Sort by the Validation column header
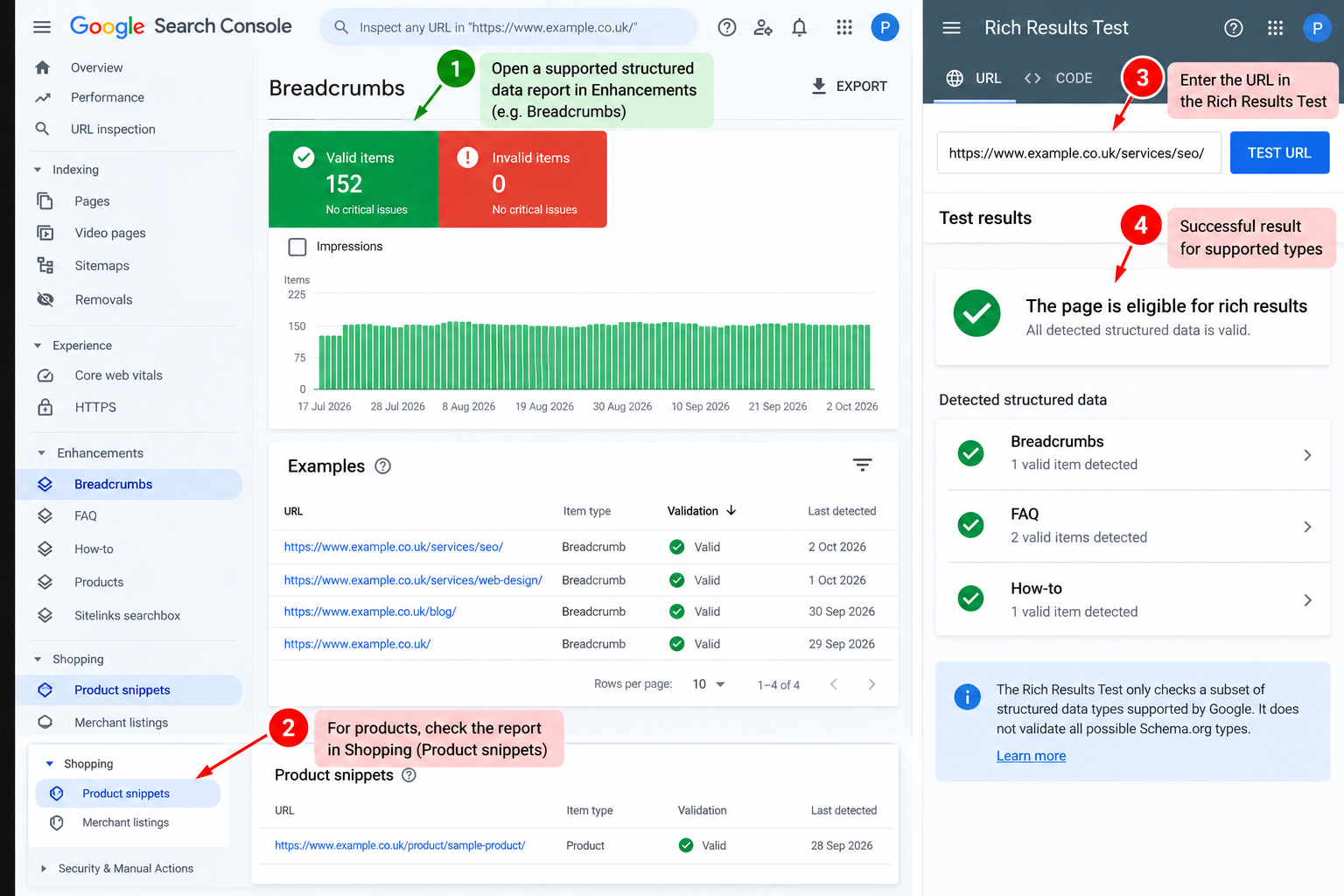1344x896 pixels. tap(702, 511)
